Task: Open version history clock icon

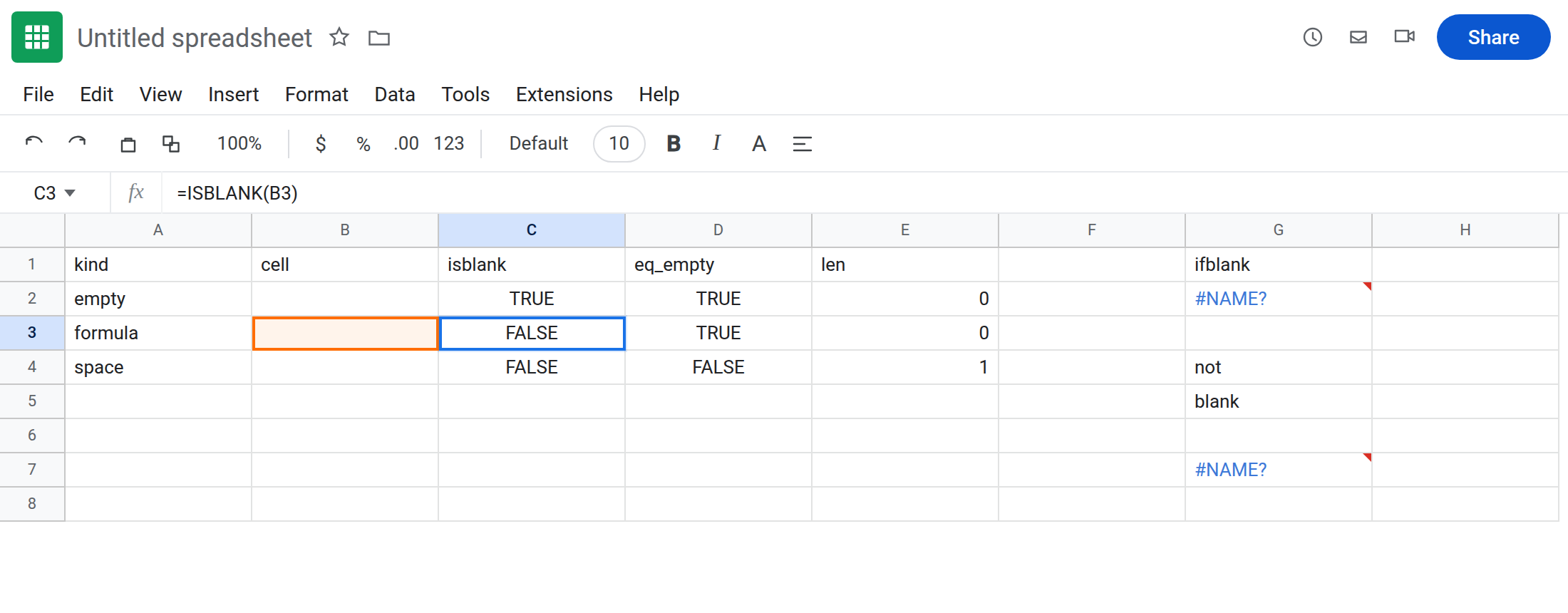Action: click(1313, 37)
